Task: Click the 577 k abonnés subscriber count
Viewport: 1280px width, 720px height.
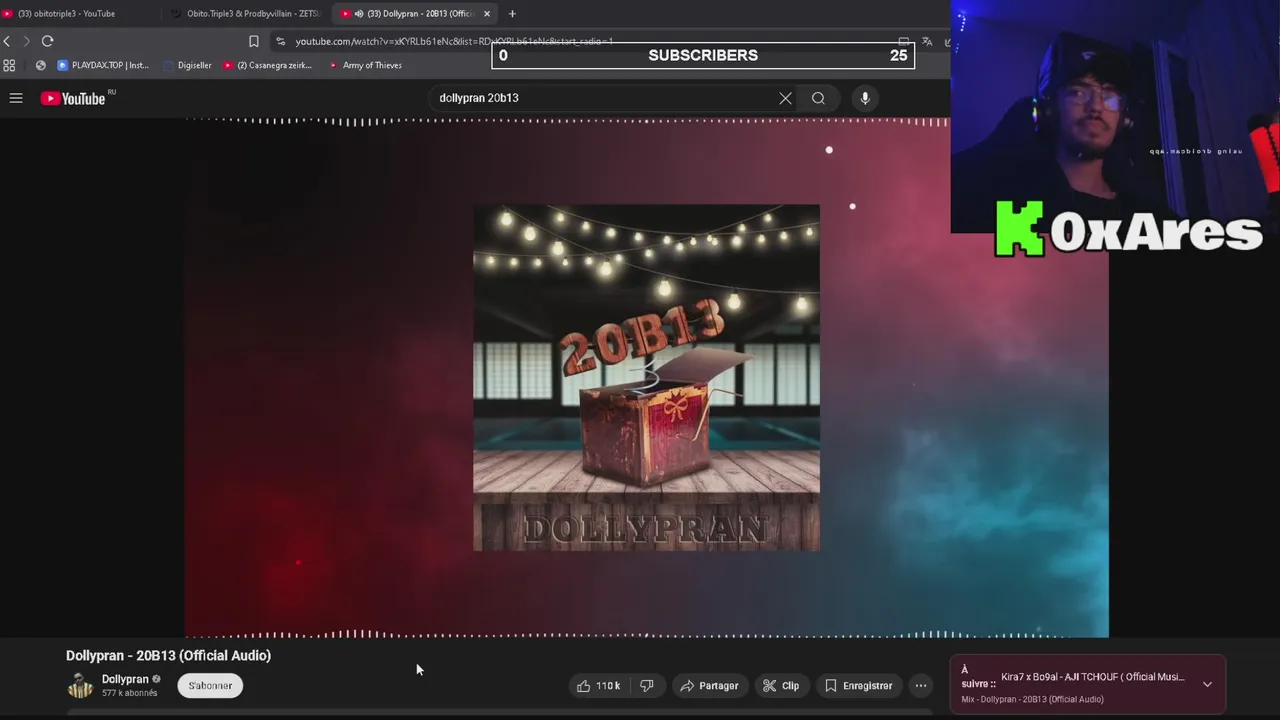Action: [x=129, y=693]
